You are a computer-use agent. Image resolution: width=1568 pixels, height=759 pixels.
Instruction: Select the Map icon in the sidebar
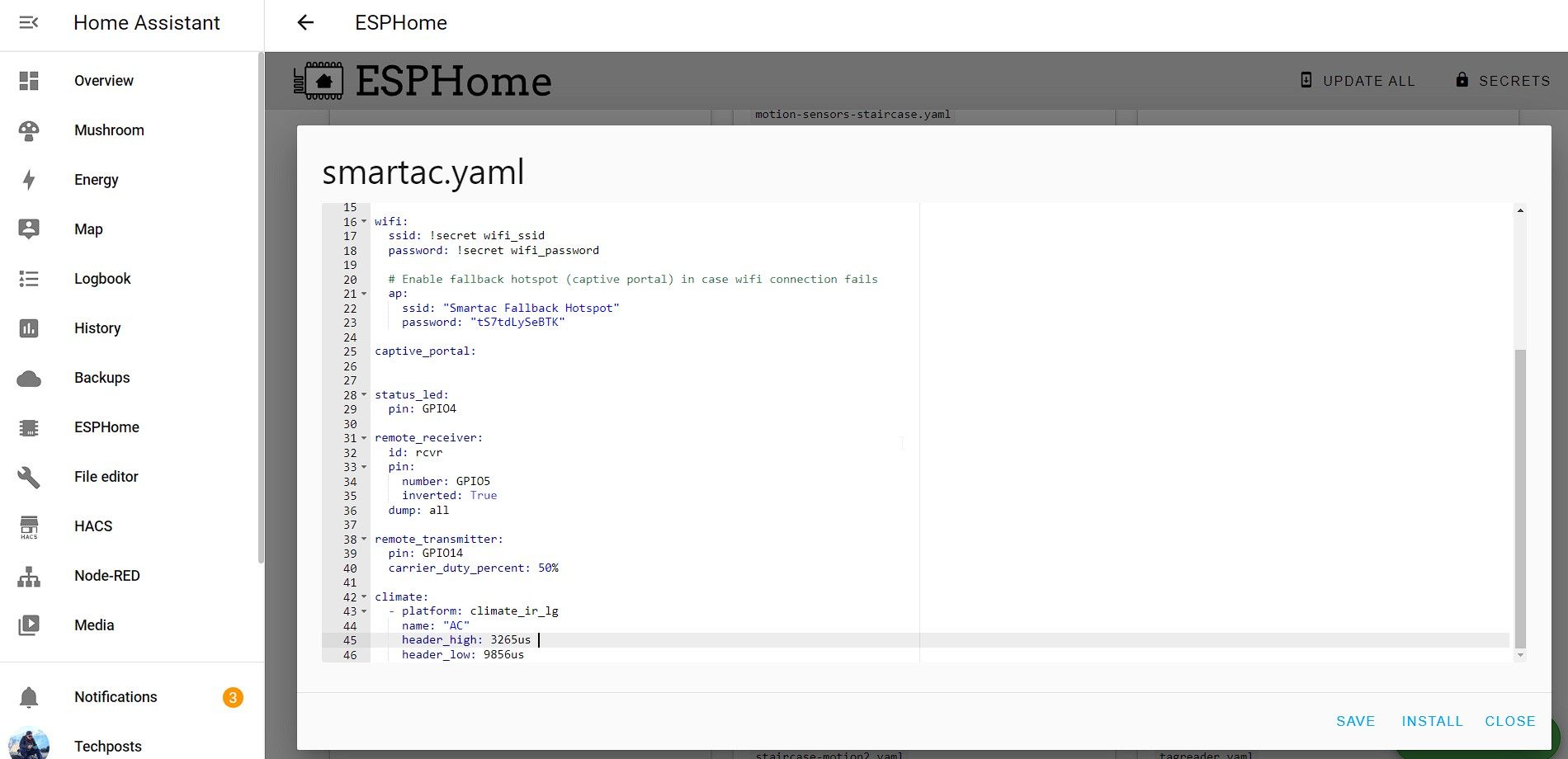pos(29,229)
